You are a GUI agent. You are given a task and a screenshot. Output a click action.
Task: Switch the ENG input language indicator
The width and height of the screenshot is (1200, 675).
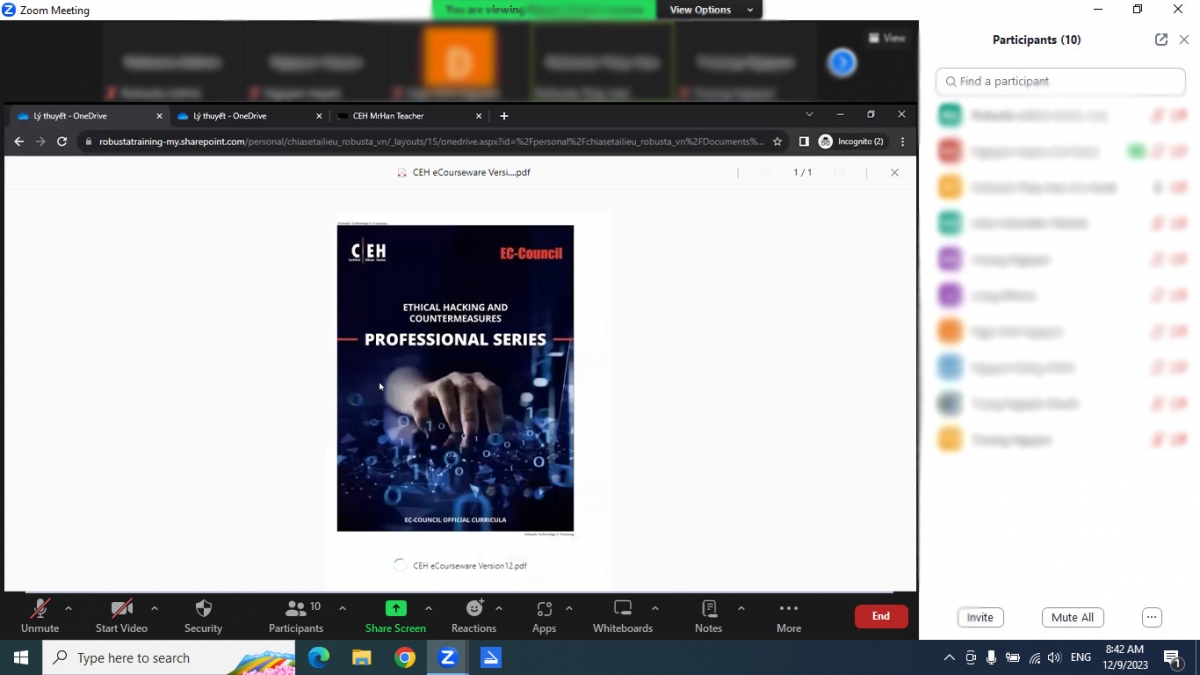1081,658
